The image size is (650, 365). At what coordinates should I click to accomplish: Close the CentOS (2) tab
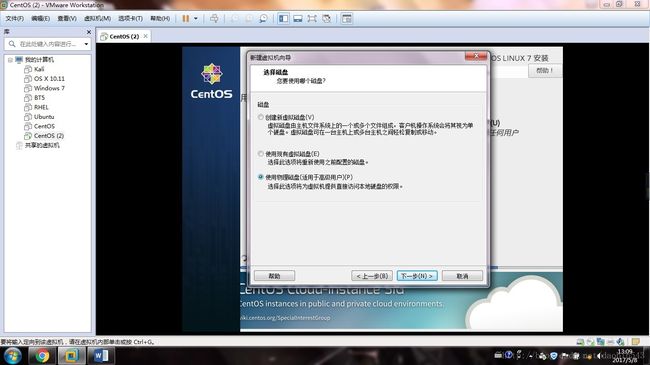146,36
